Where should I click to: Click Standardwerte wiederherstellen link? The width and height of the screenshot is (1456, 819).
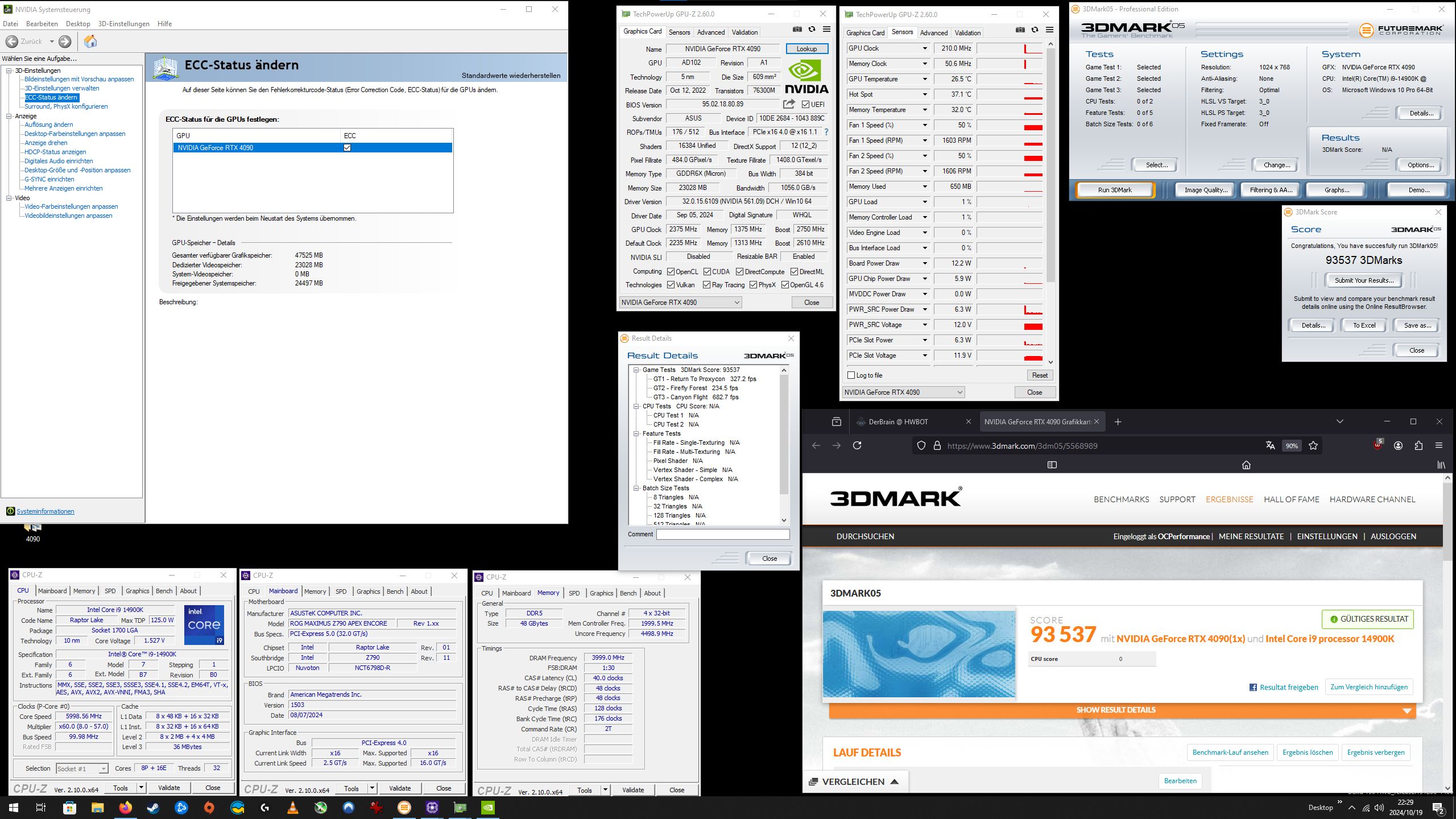[x=511, y=75]
